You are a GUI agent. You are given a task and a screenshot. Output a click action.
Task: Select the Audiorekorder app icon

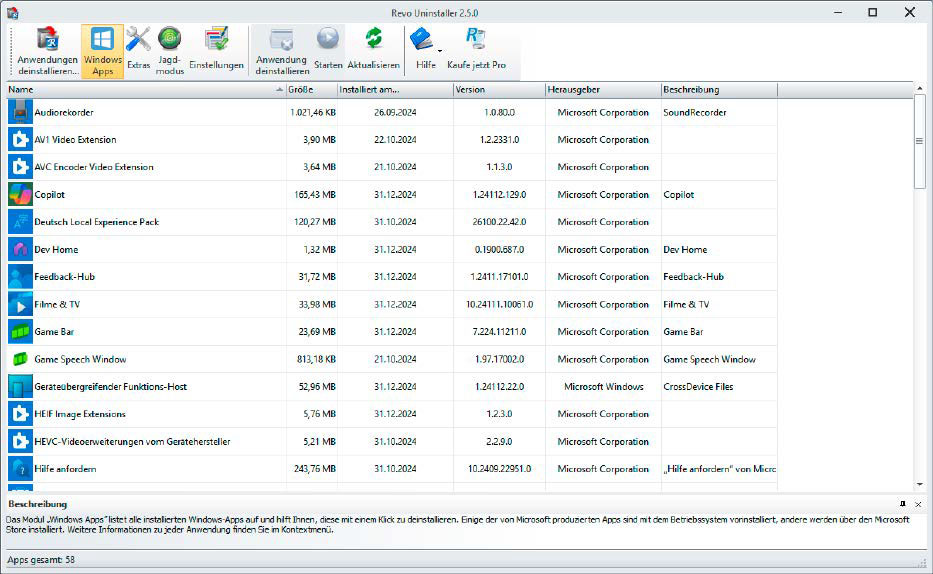20,112
